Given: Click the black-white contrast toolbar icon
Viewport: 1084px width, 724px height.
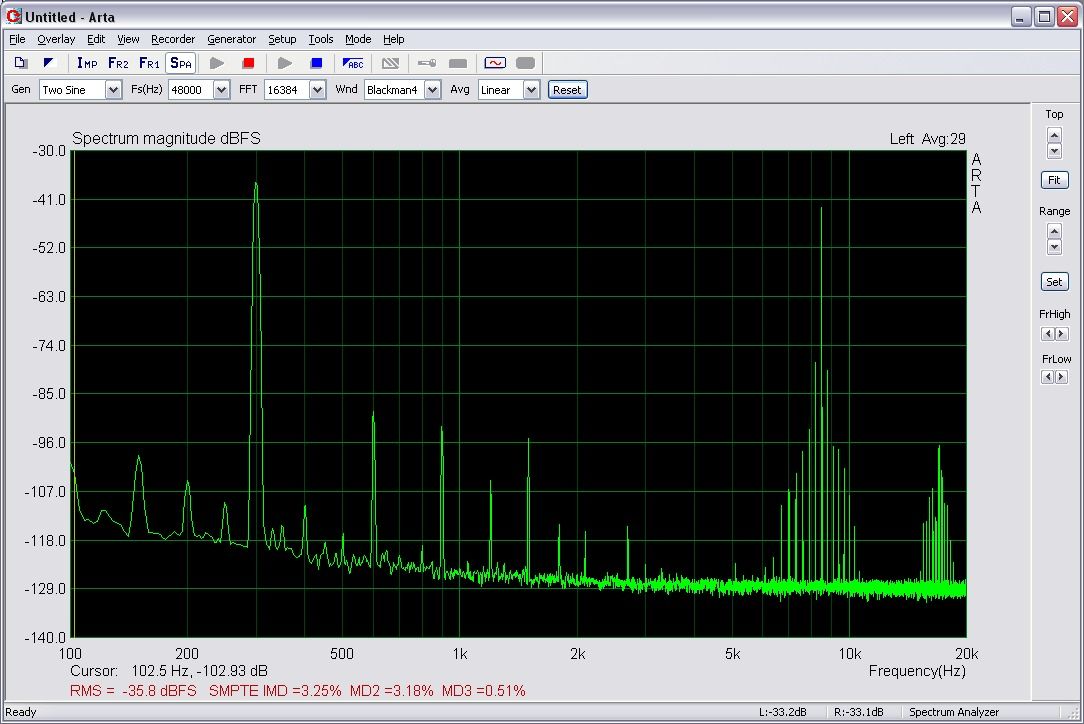Looking at the screenshot, I should (x=48, y=63).
